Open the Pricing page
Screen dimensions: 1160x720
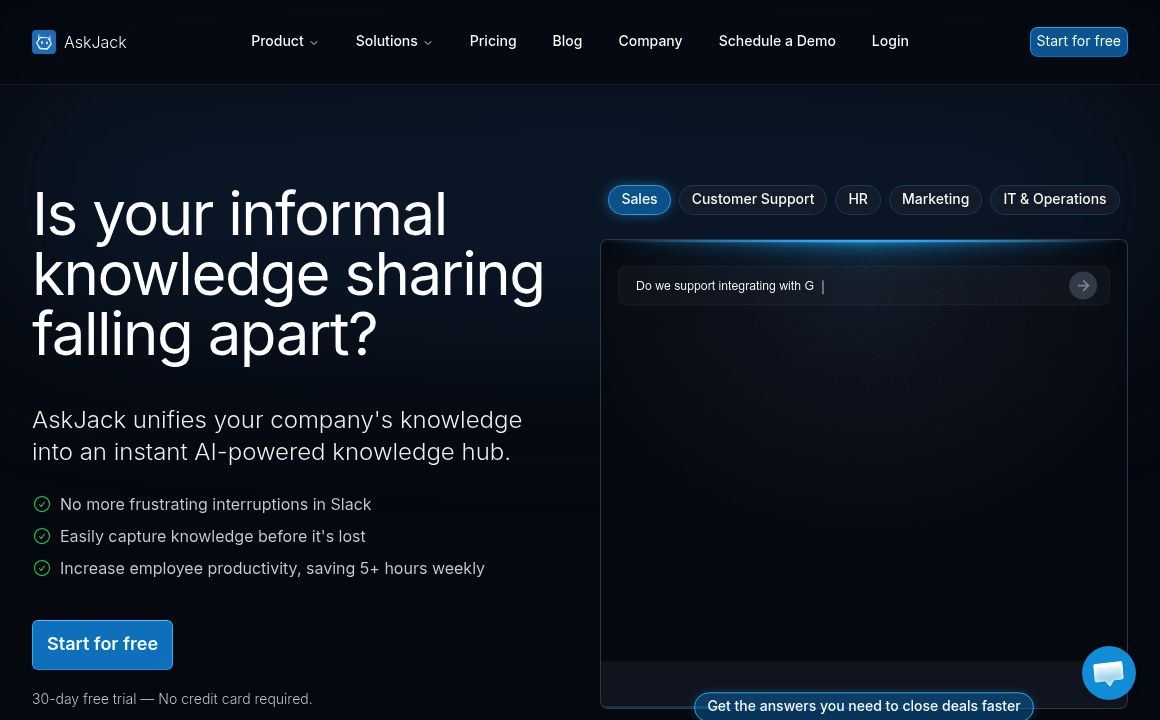(493, 41)
